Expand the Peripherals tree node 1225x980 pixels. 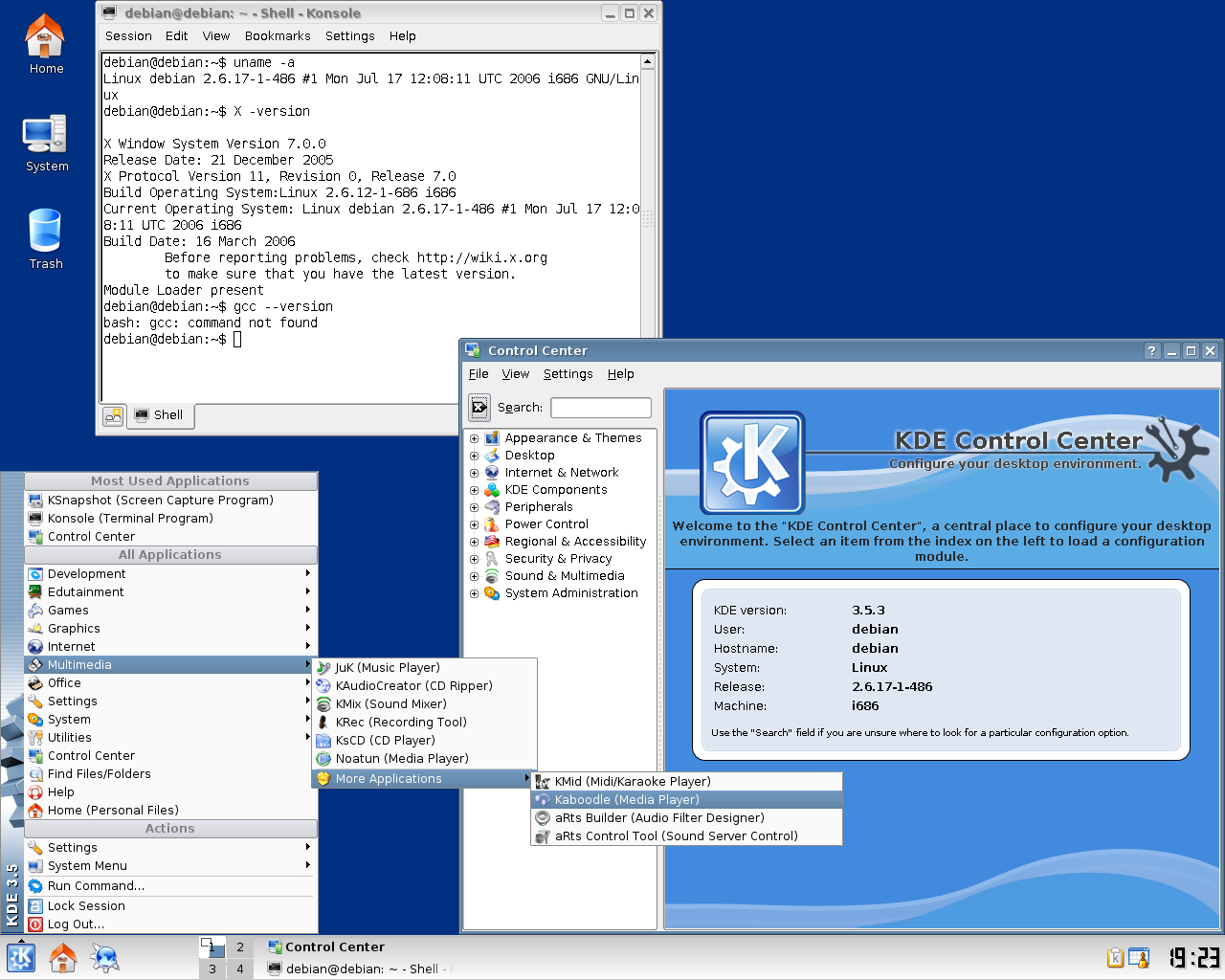pos(474,508)
